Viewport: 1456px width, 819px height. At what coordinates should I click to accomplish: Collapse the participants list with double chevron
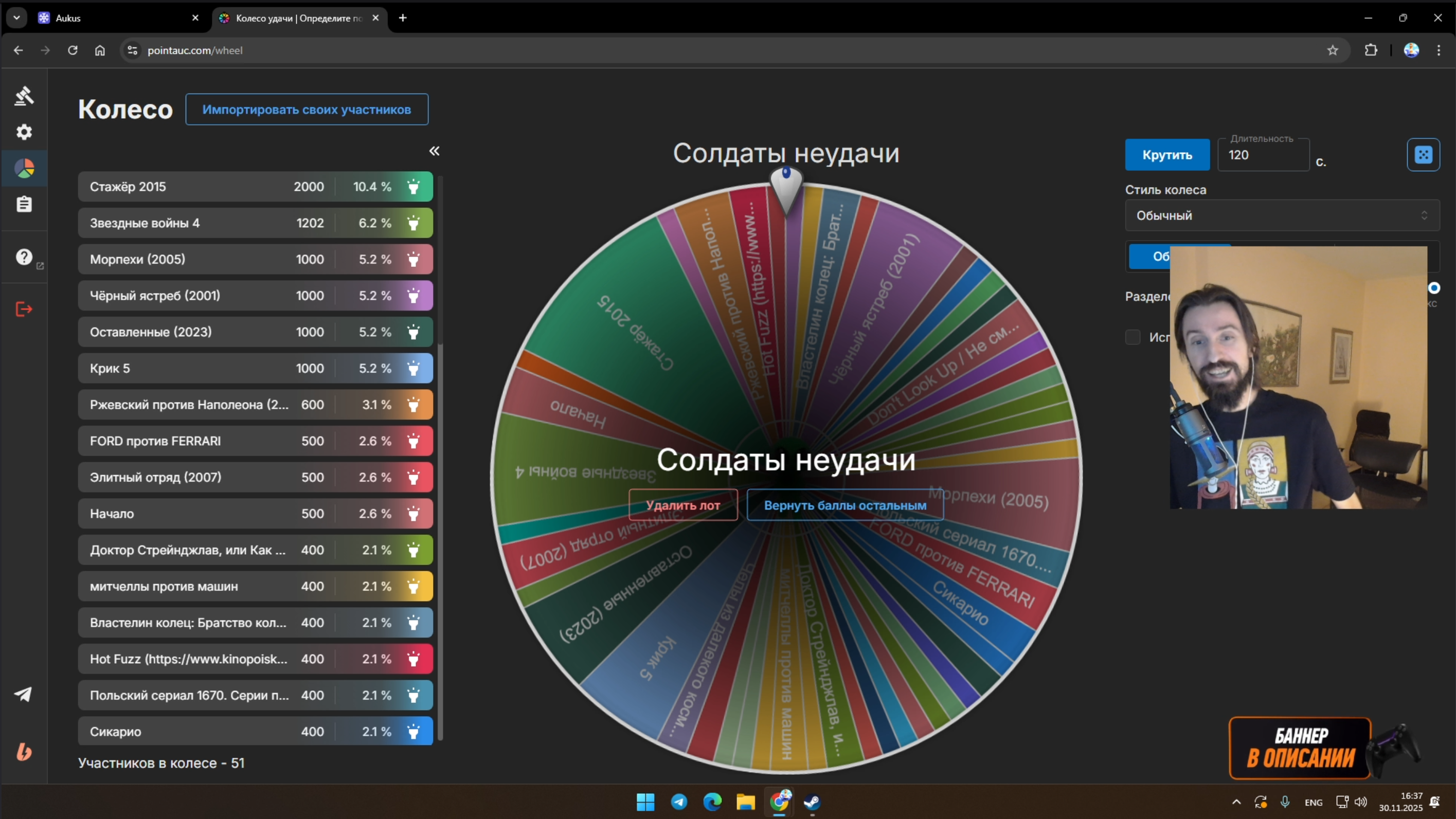pos(434,151)
